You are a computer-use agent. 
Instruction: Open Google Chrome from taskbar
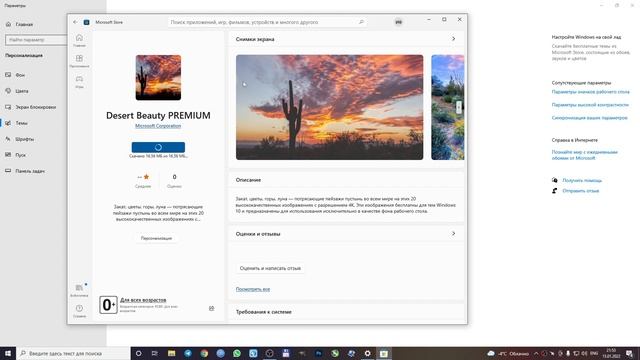pyautogui.click(x=204, y=353)
